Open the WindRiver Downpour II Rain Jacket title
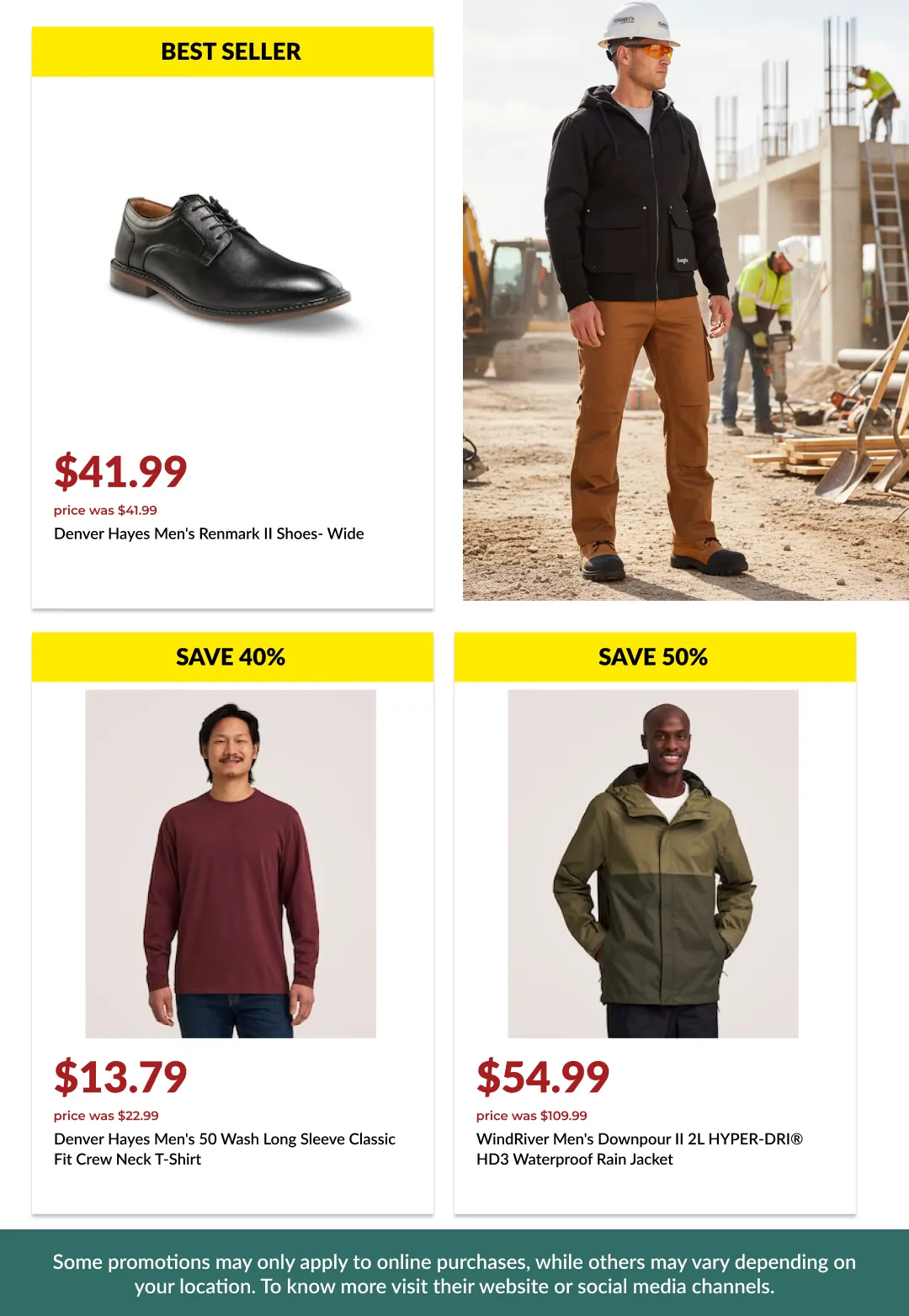The width and height of the screenshot is (909, 1316). point(640,1149)
